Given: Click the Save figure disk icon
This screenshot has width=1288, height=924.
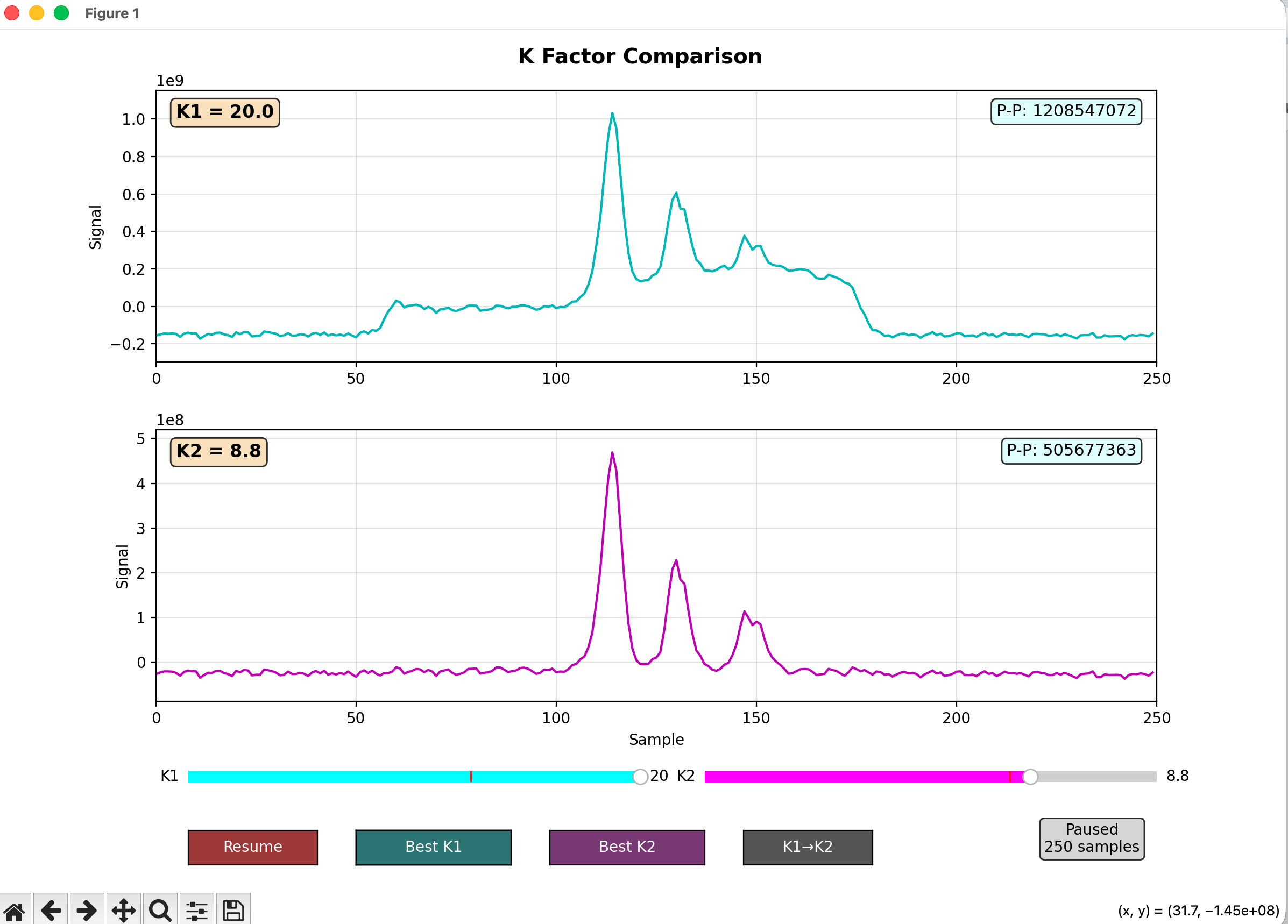Looking at the screenshot, I should point(233,911).
